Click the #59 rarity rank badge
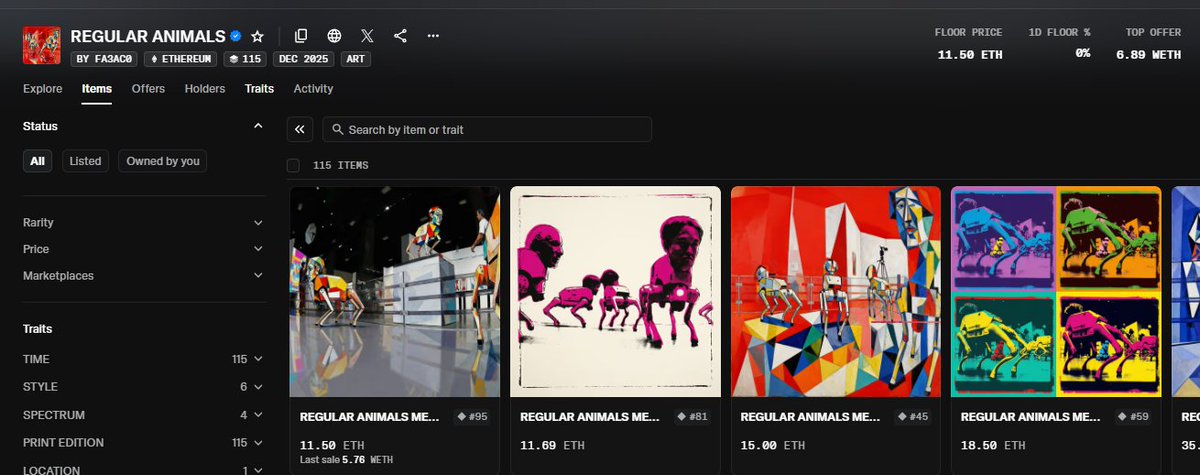This screenshot has width=1200, height=475. click(x=1133, y=416)
